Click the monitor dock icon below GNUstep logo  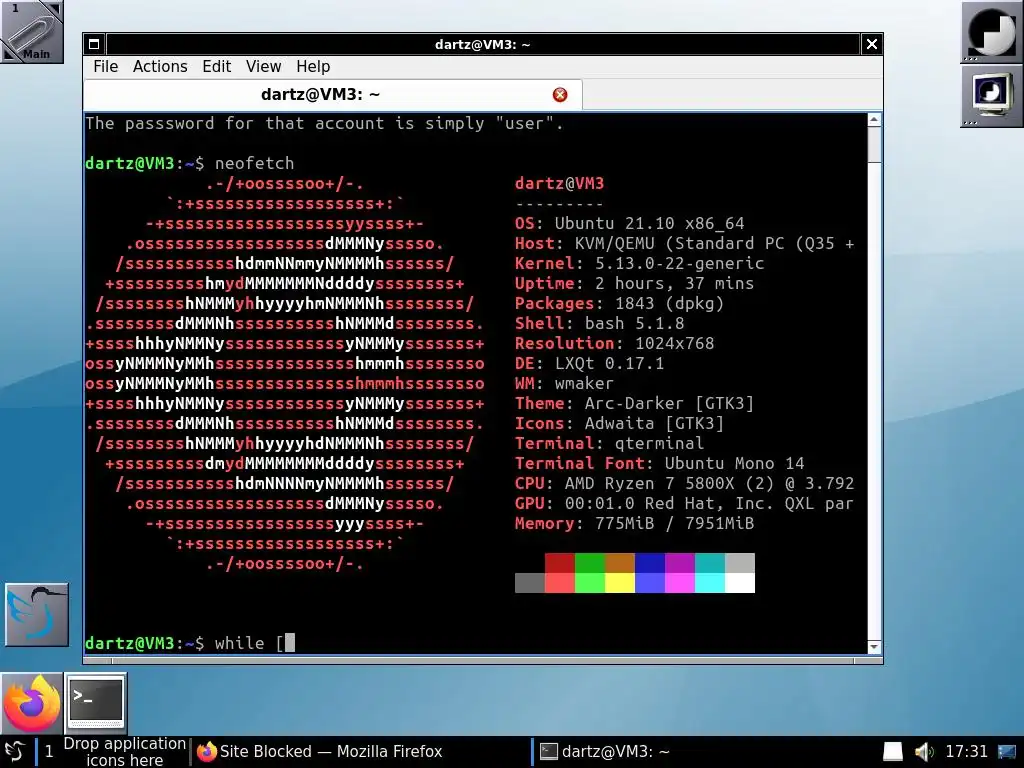(x=991, y=95)
